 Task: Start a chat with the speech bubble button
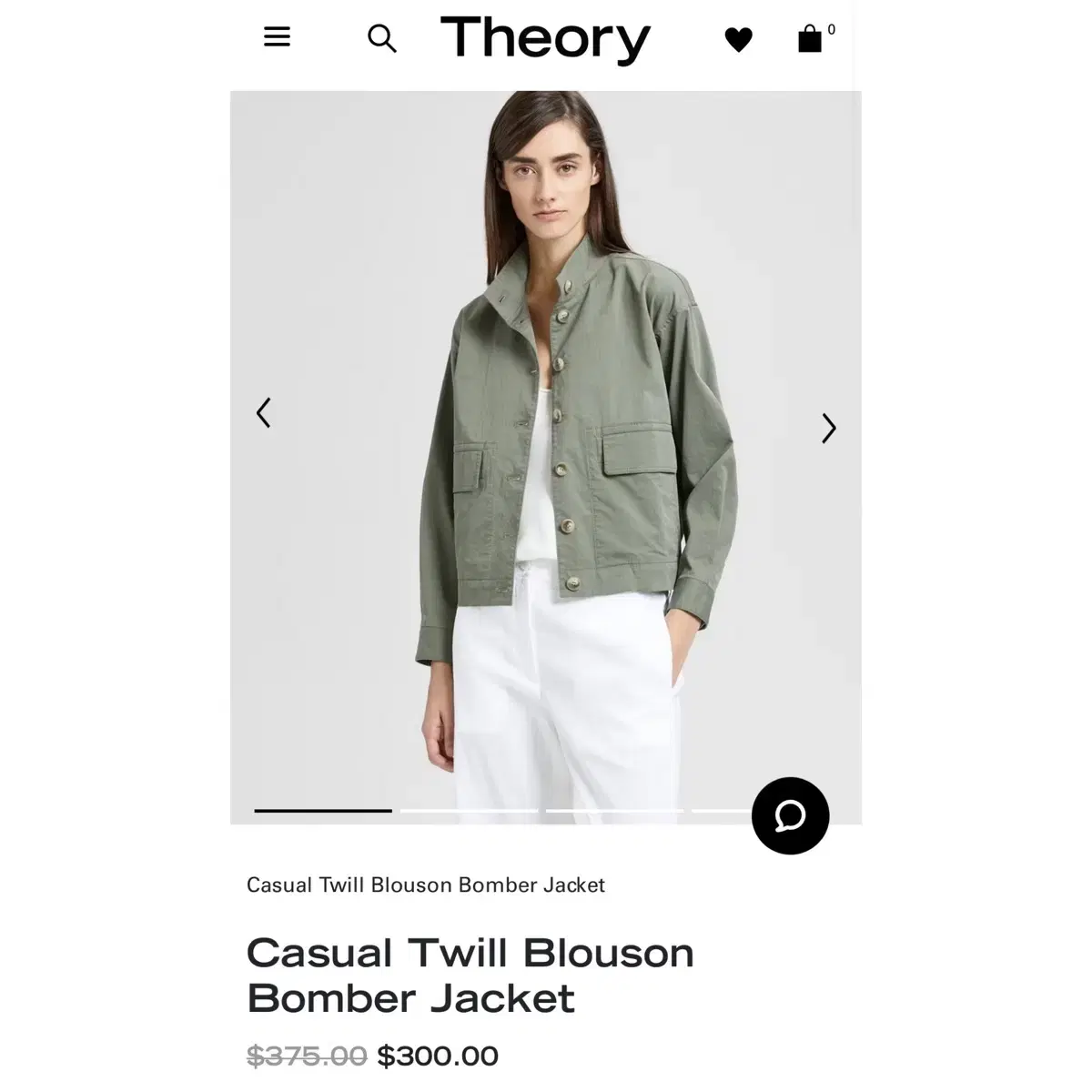click(x=790, y=815)
